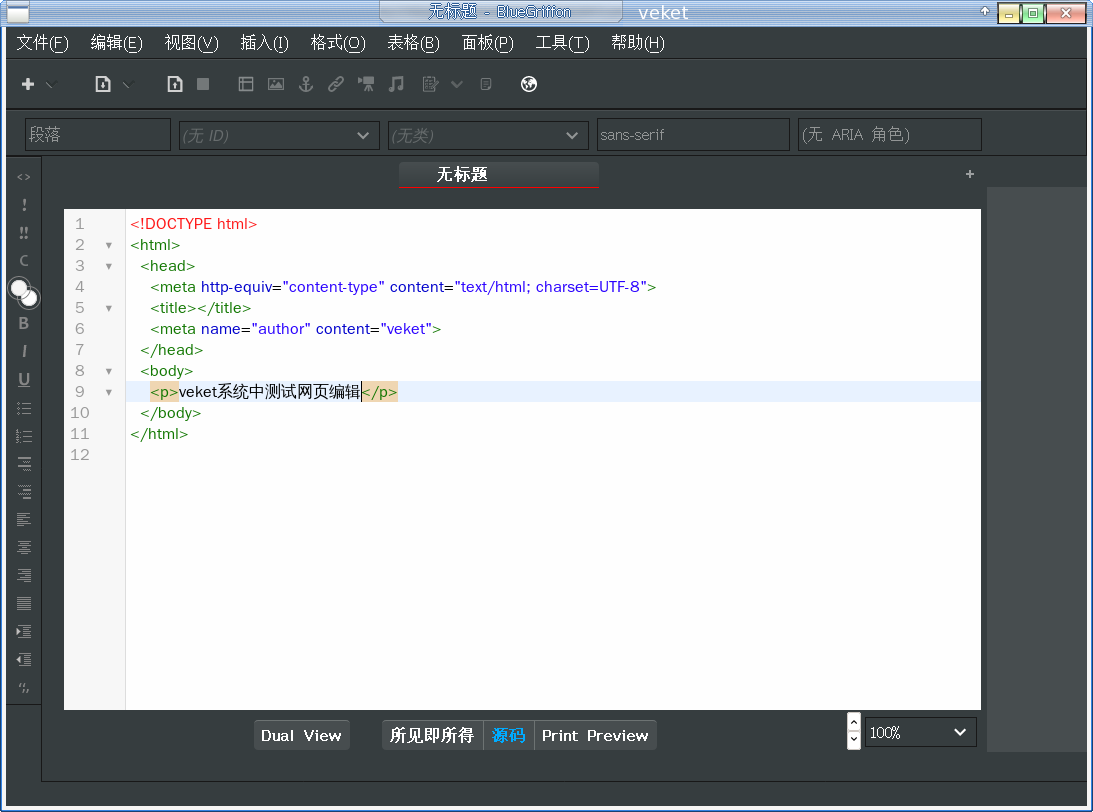Click the anchor insert icon
Image resolution: width=1093 pixels, height=812 pixels.
click(307, 84)
